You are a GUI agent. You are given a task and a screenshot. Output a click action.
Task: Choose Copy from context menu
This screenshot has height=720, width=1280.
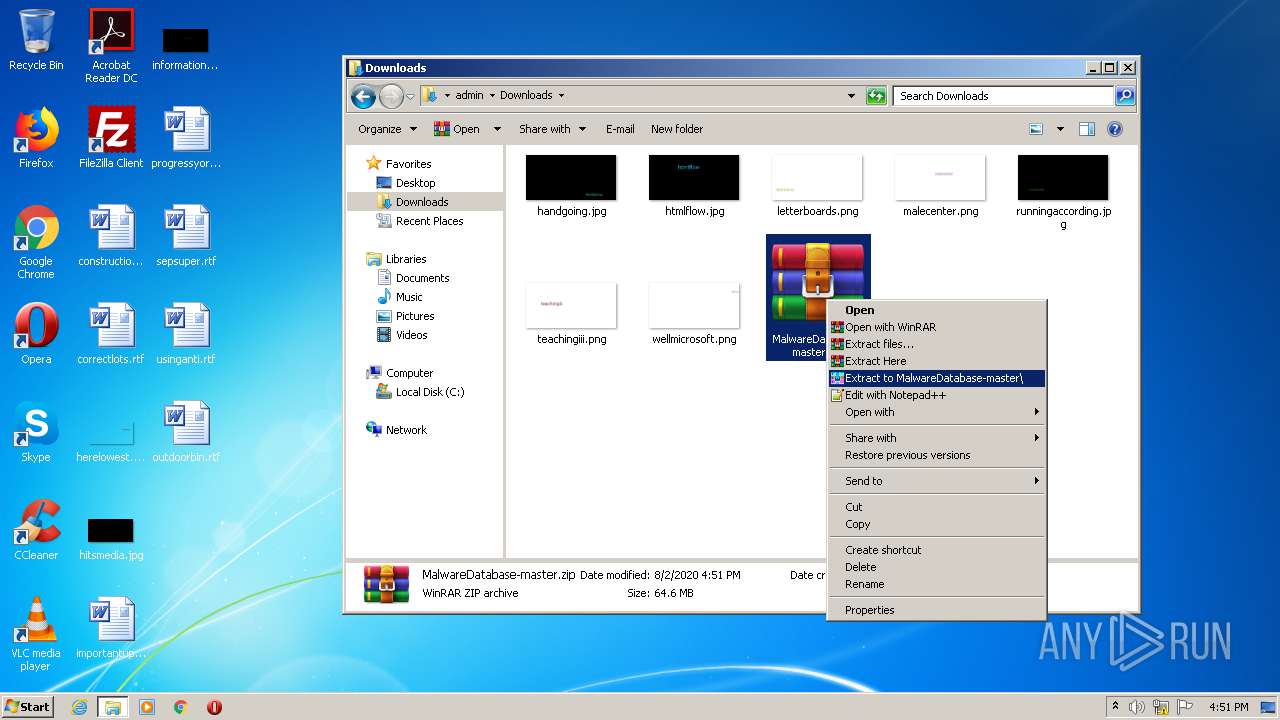click(937, 524)
